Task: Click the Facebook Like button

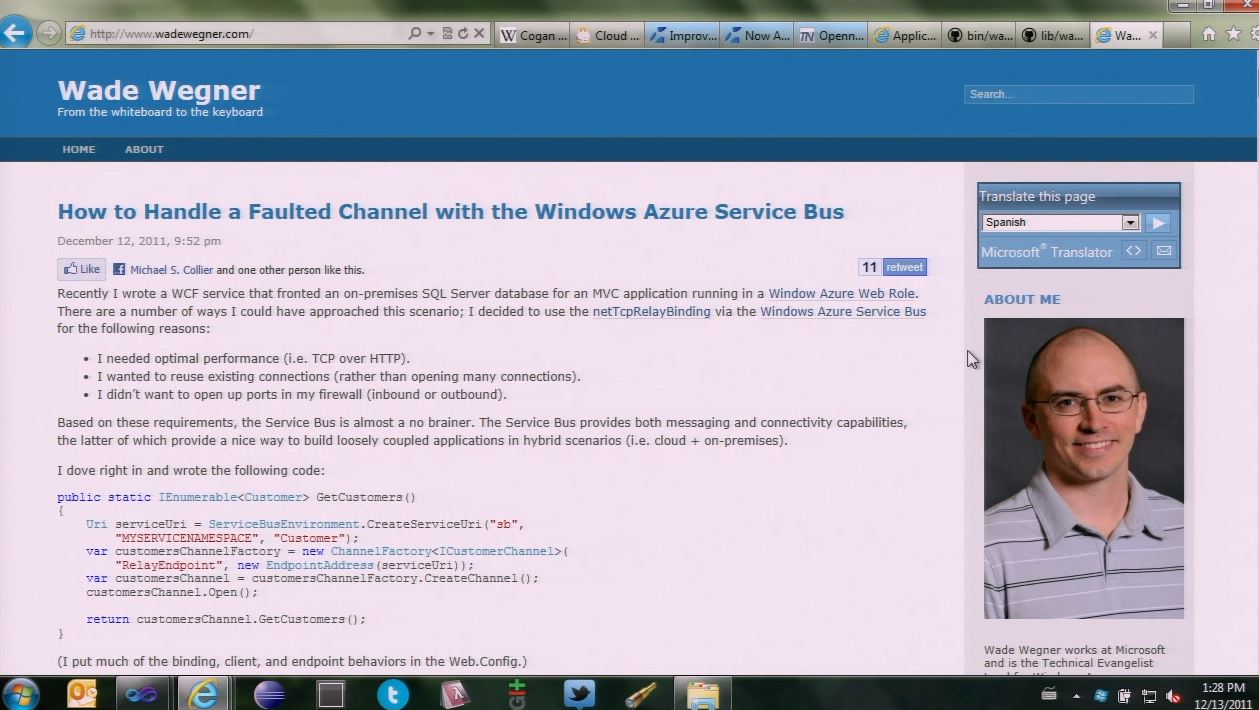Action: pyautogui.click(x=81, y=269)
